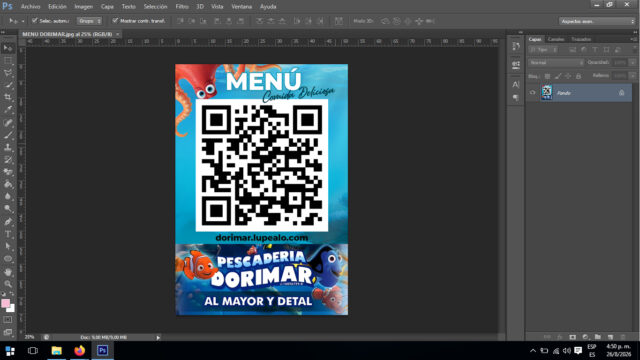Click the foreground pink color swatch
Image resolution: width=640 pixels, height=360 pixels.
(5, 303)
